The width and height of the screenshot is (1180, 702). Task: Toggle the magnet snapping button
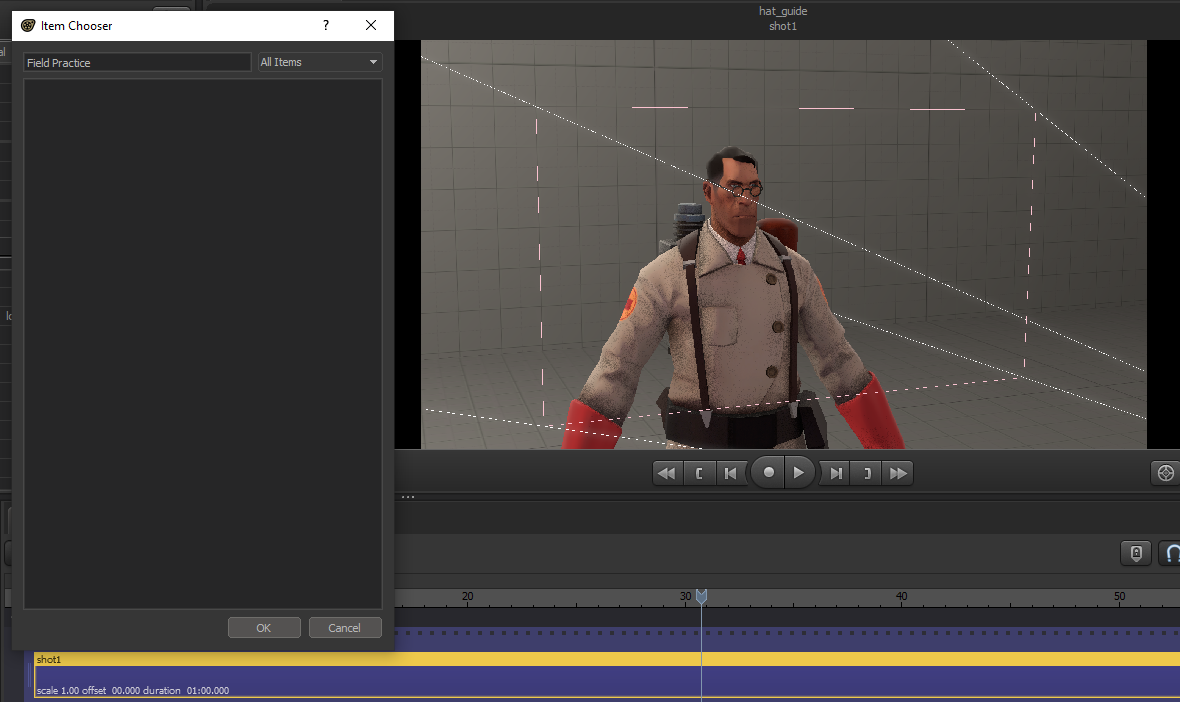pyautogui.click(x=1170, y=553)
